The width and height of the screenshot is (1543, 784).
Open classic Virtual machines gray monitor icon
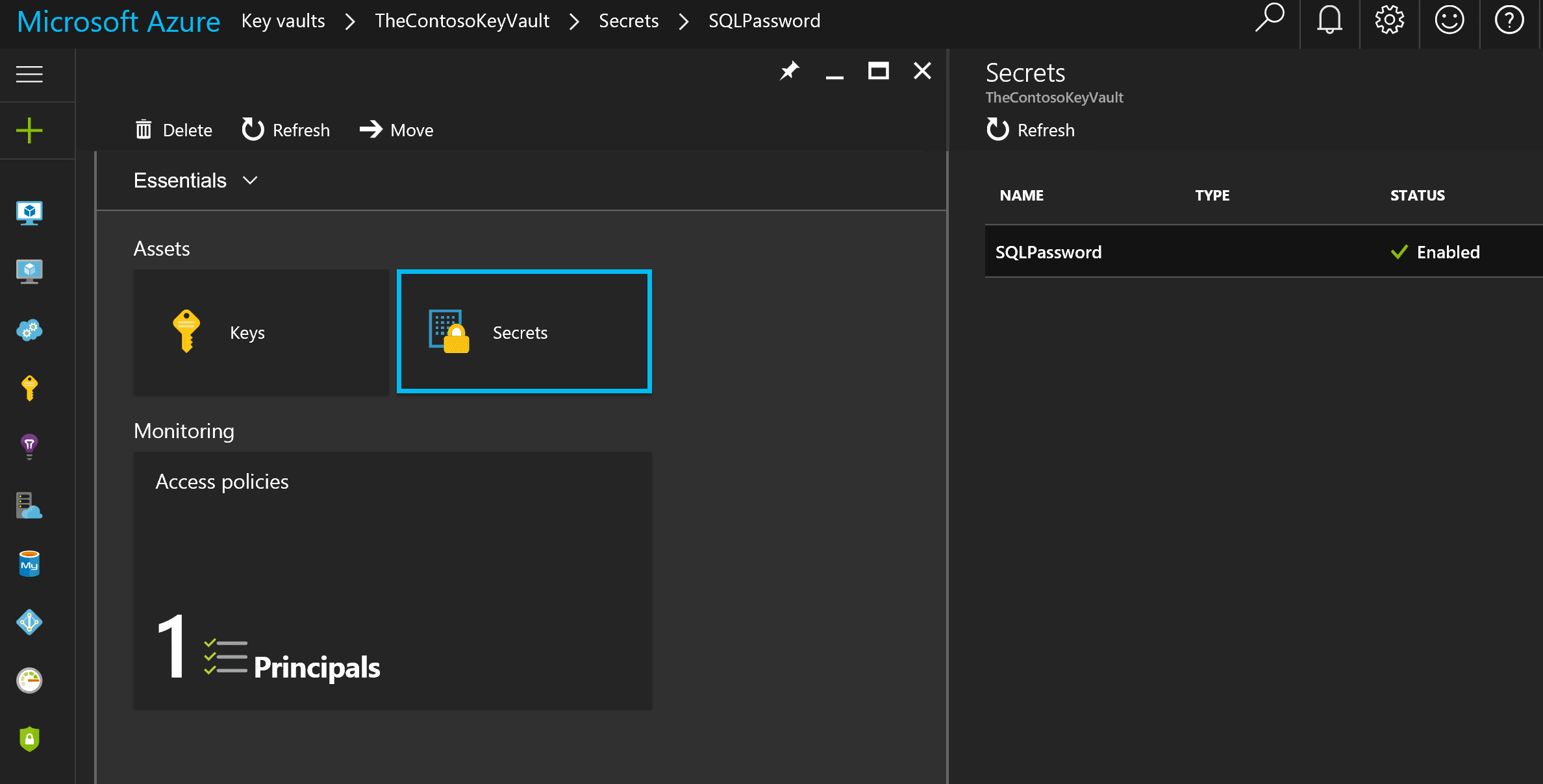29,271
